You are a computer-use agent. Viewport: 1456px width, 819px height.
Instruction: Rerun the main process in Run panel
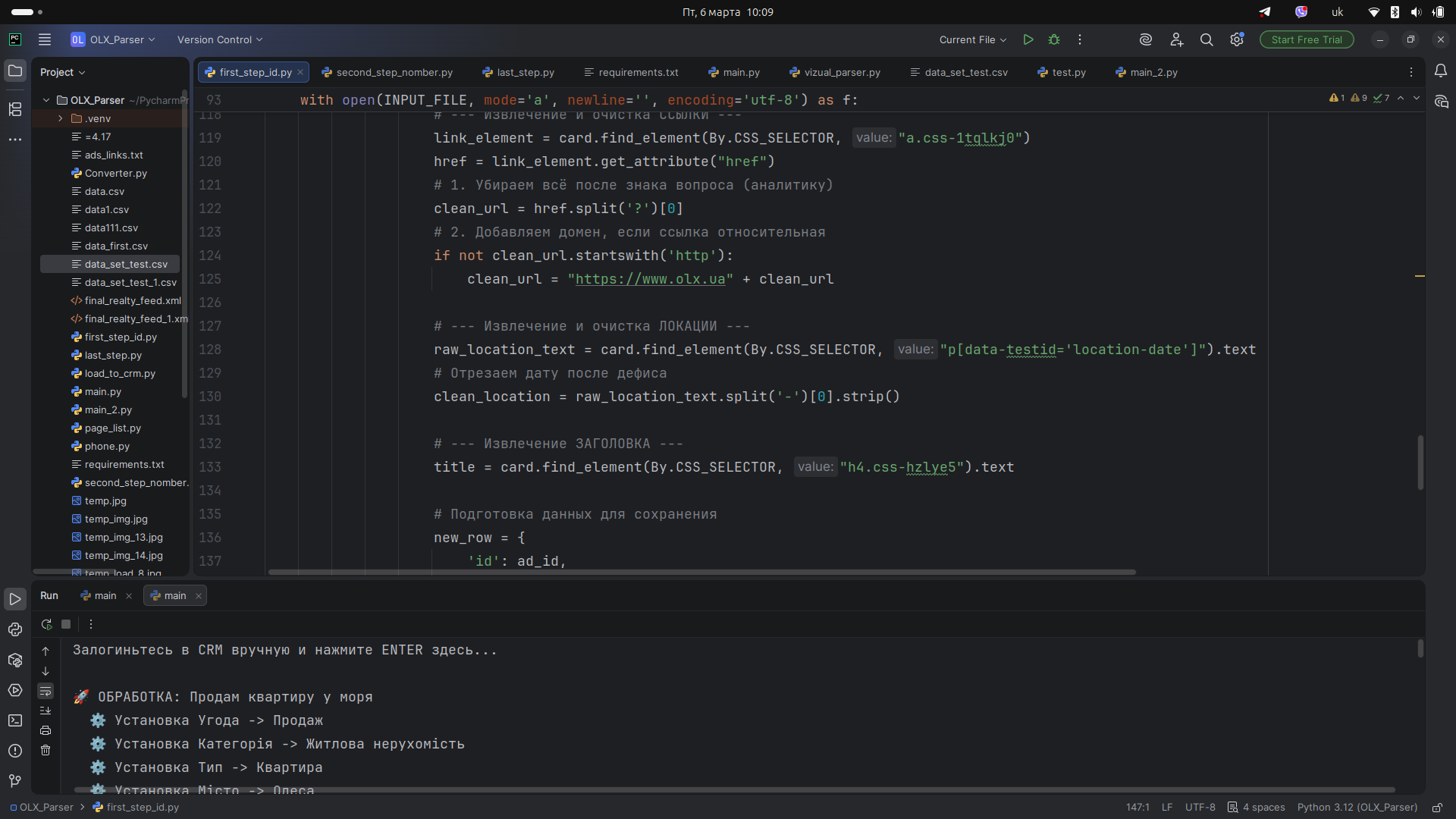(46, 624)
